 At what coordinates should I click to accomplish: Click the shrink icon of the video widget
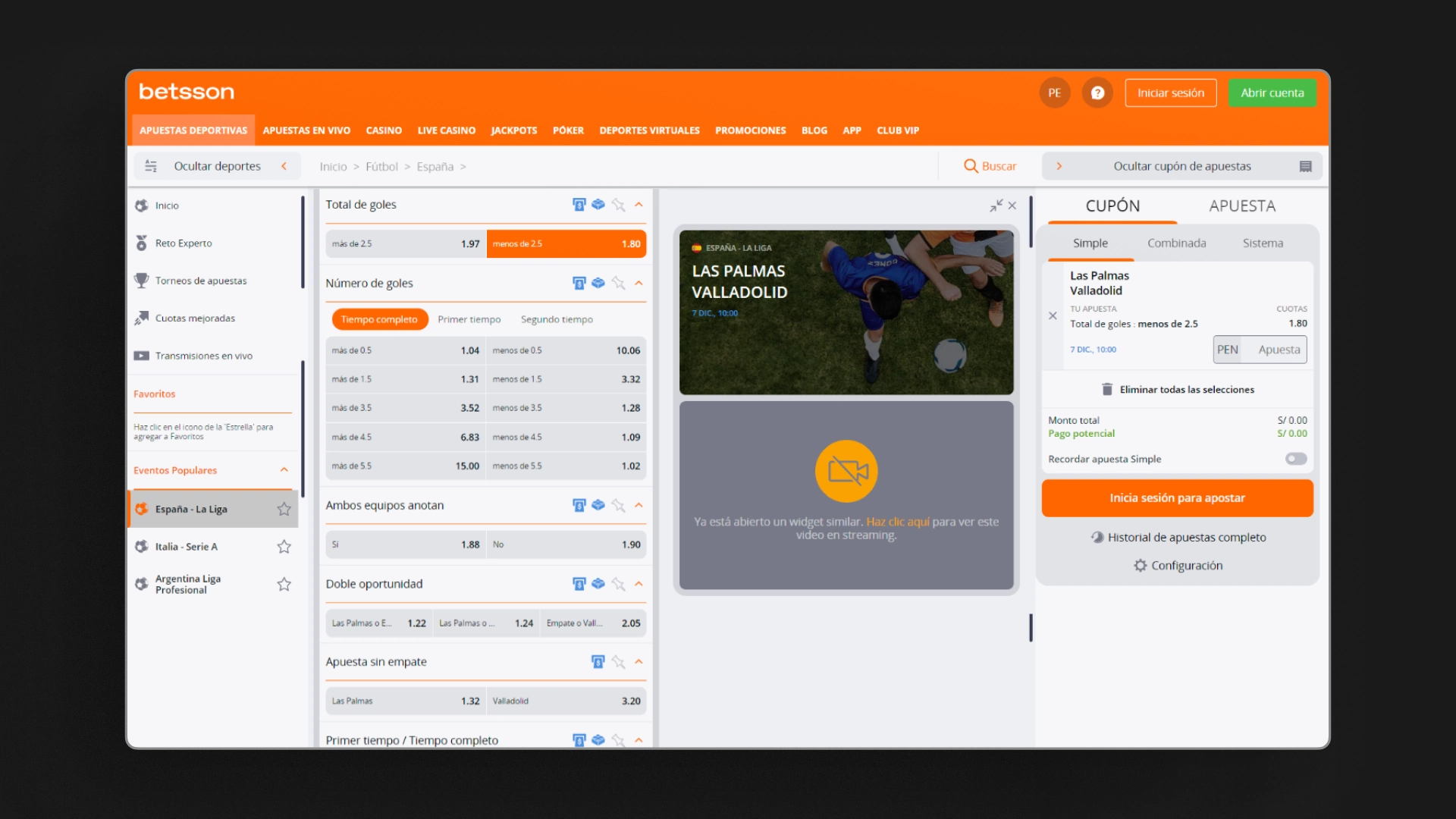pos(996,206)
